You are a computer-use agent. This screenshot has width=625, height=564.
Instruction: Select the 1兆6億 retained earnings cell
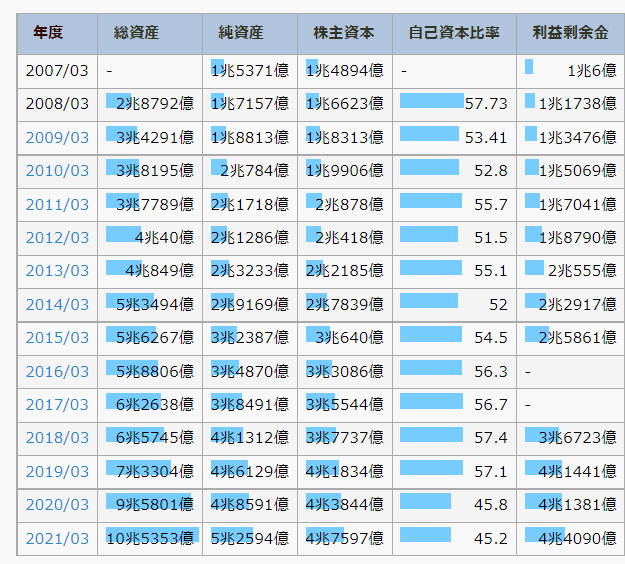[x=570, y=71]
